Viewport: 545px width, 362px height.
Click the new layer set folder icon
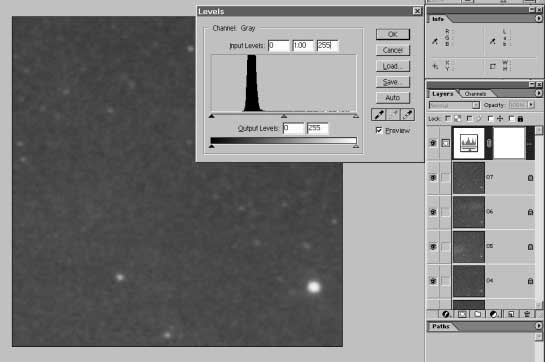point(478,314)
